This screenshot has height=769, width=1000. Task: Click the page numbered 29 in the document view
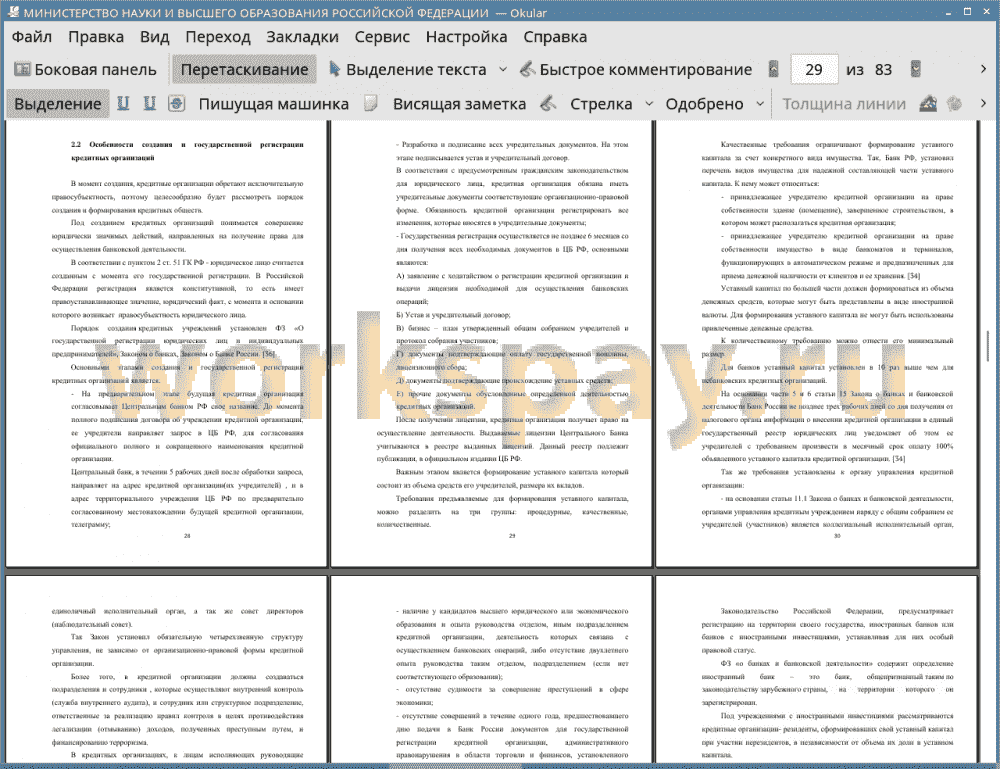coord(492,344)
